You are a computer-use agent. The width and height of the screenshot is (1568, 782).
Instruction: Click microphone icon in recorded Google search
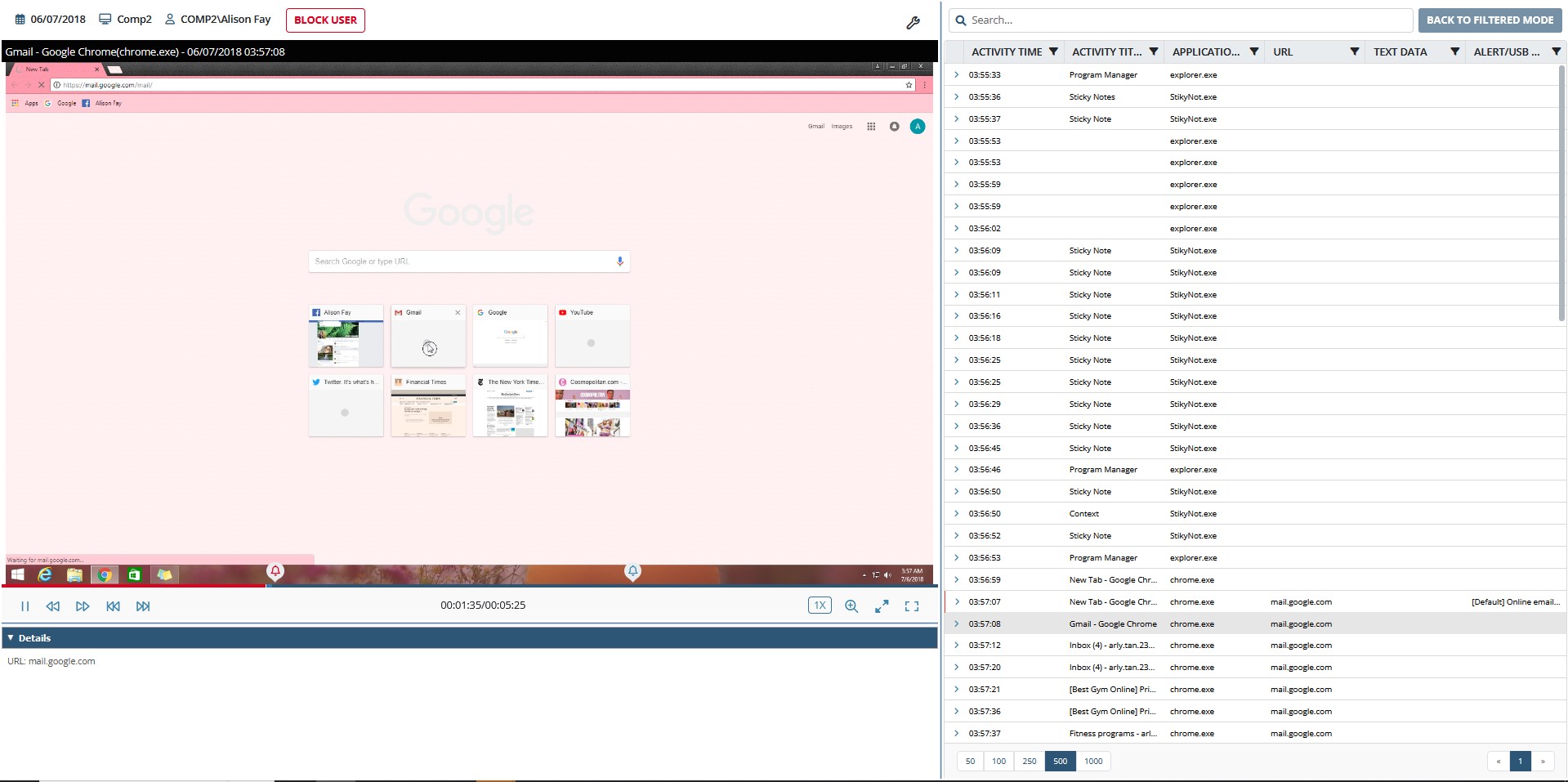pos(620,261)
